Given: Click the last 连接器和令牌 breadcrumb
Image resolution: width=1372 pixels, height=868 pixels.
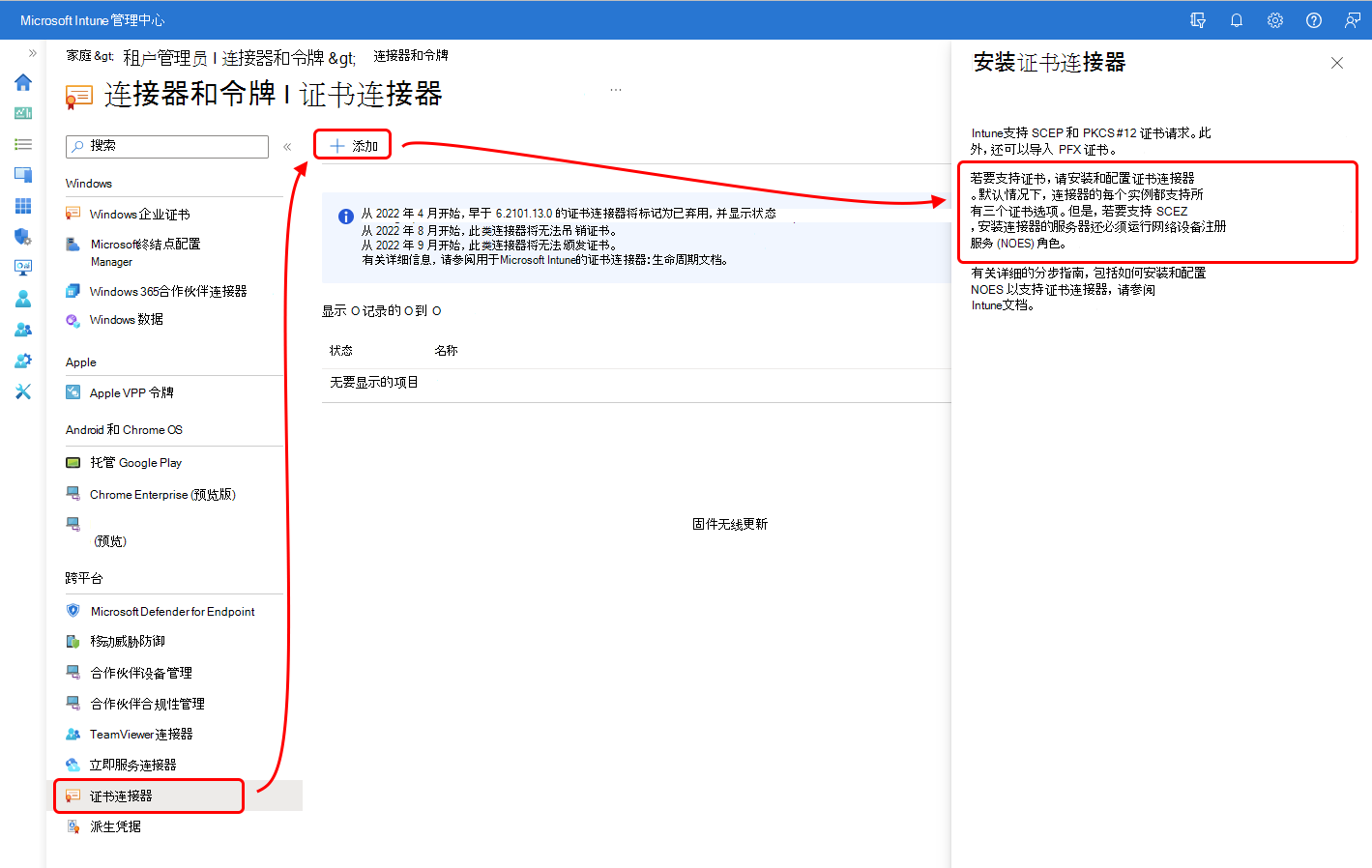Looking at the screenshot, I should pyautogui.click(x=411, y=56).
